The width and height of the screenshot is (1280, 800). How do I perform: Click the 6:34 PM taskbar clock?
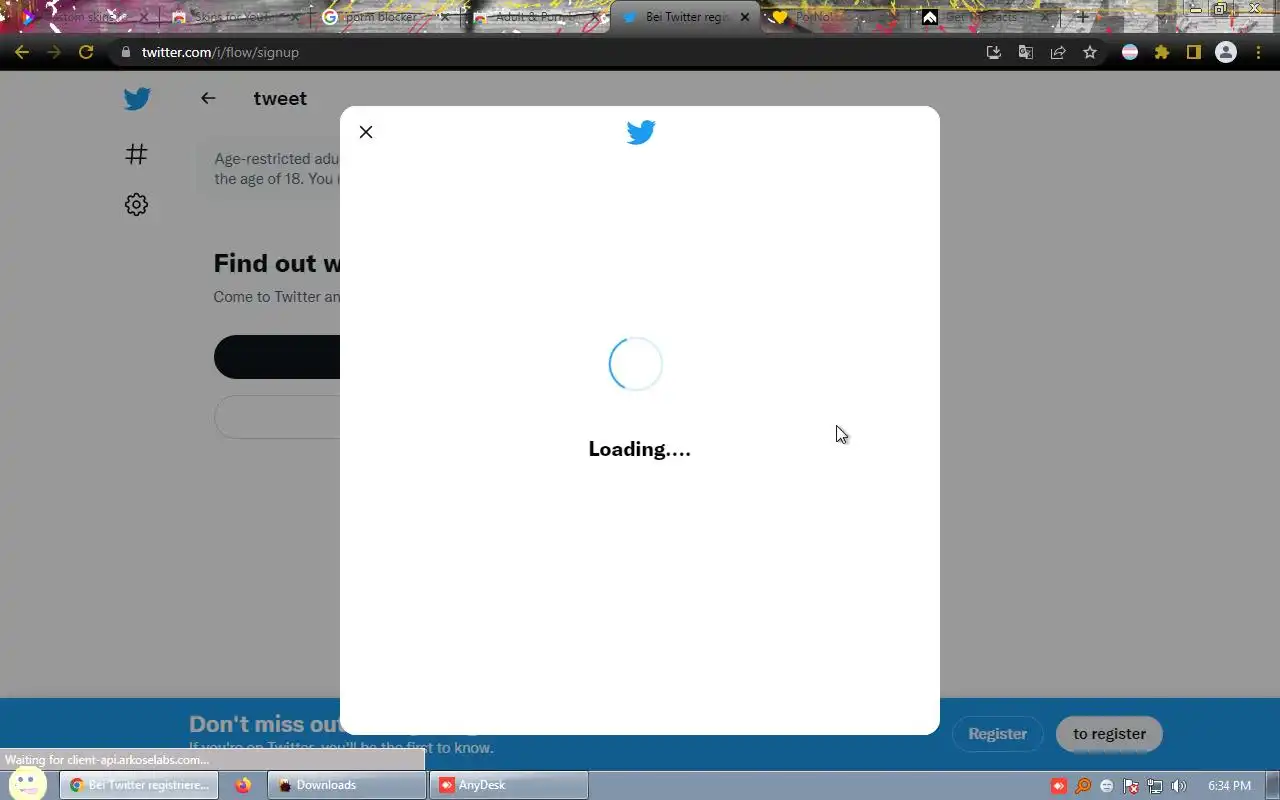click(x=1229, y=786)
